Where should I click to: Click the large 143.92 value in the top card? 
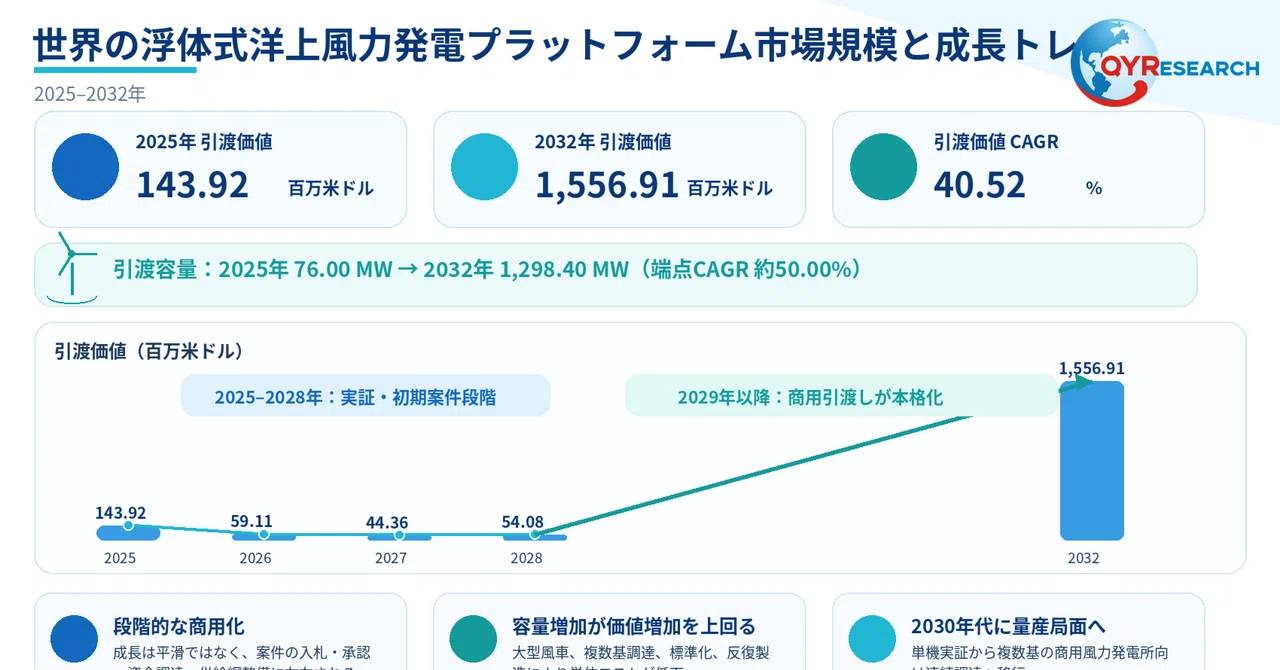click(x=192, y=185)
